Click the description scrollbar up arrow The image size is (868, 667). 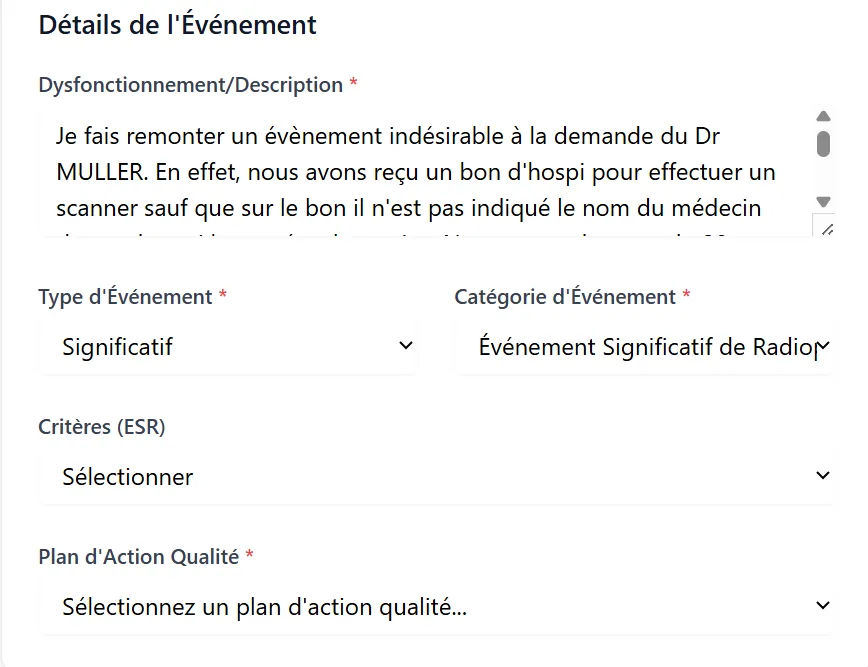(823, 116)
